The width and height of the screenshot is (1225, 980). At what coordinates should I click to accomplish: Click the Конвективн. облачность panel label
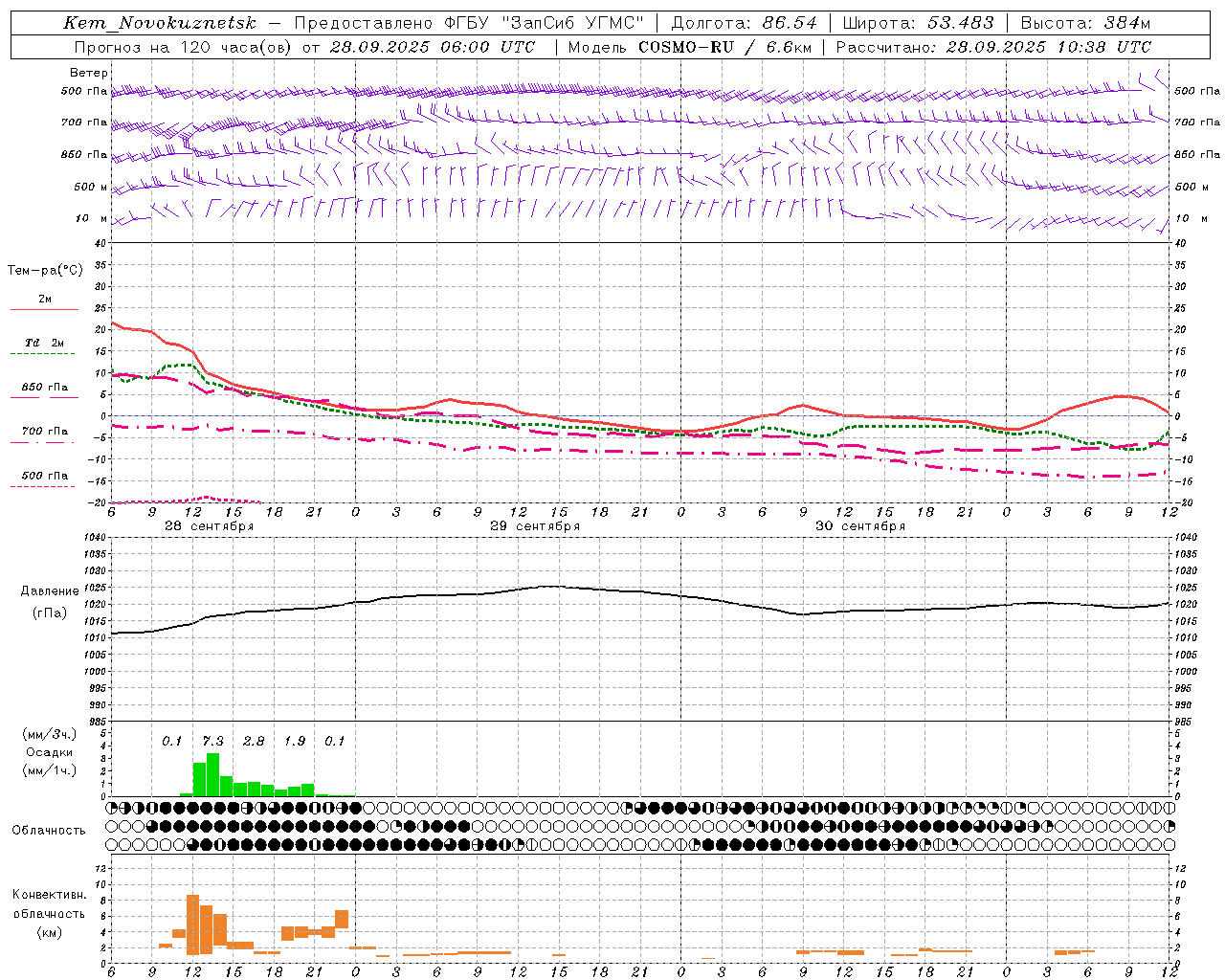49,904
